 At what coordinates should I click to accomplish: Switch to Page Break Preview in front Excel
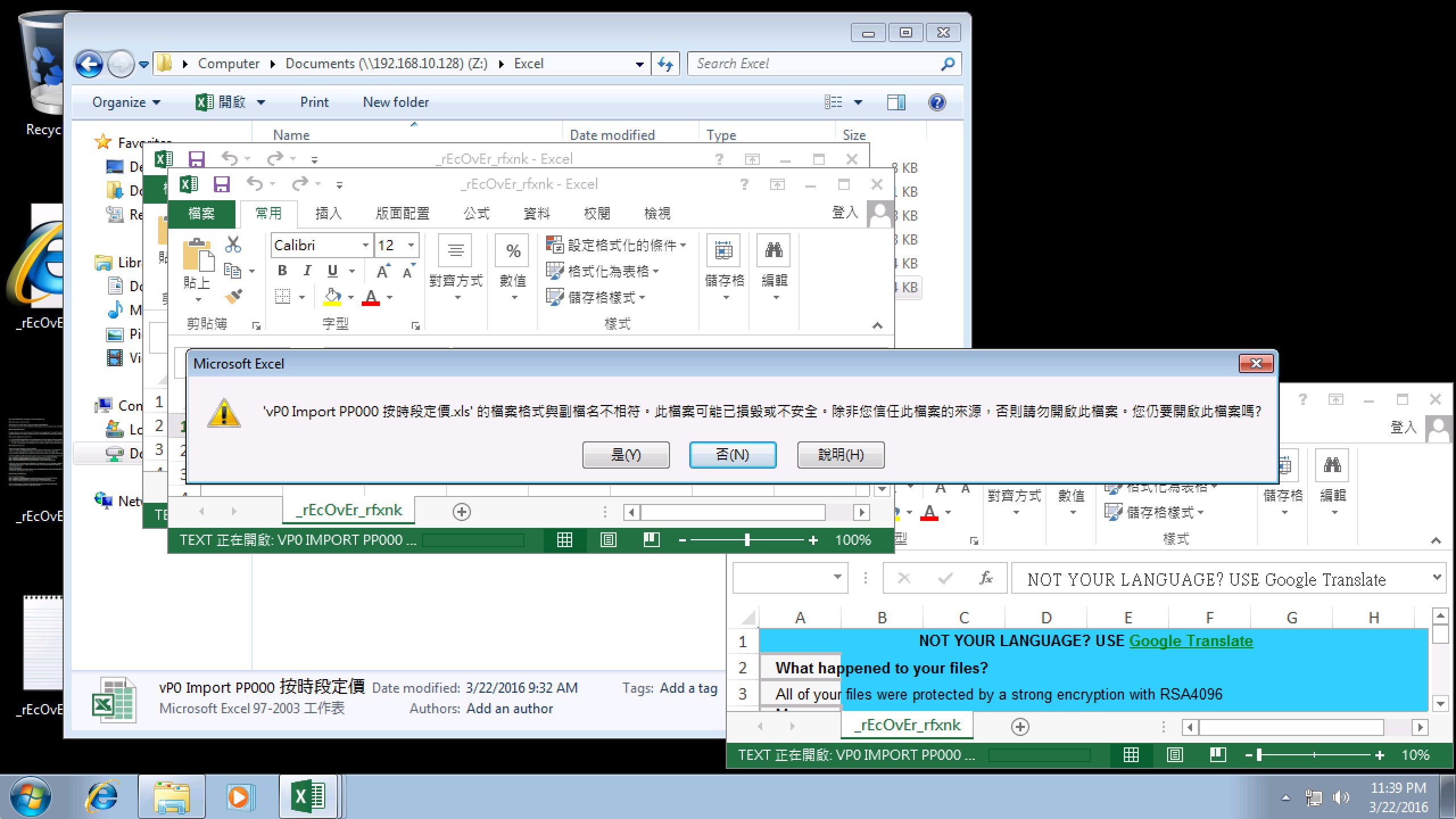coord(651,540)
